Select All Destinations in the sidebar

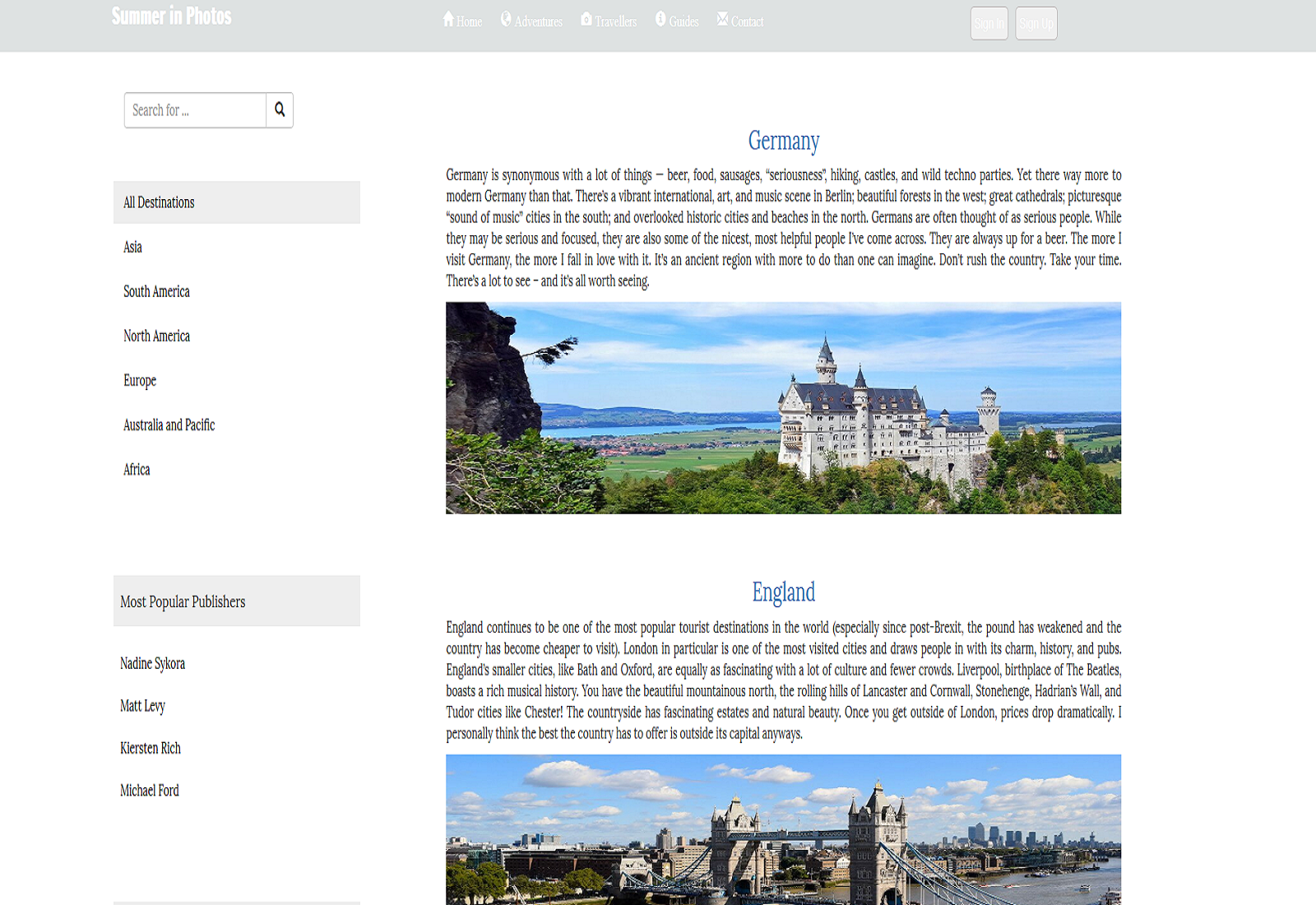click(159, 202)
